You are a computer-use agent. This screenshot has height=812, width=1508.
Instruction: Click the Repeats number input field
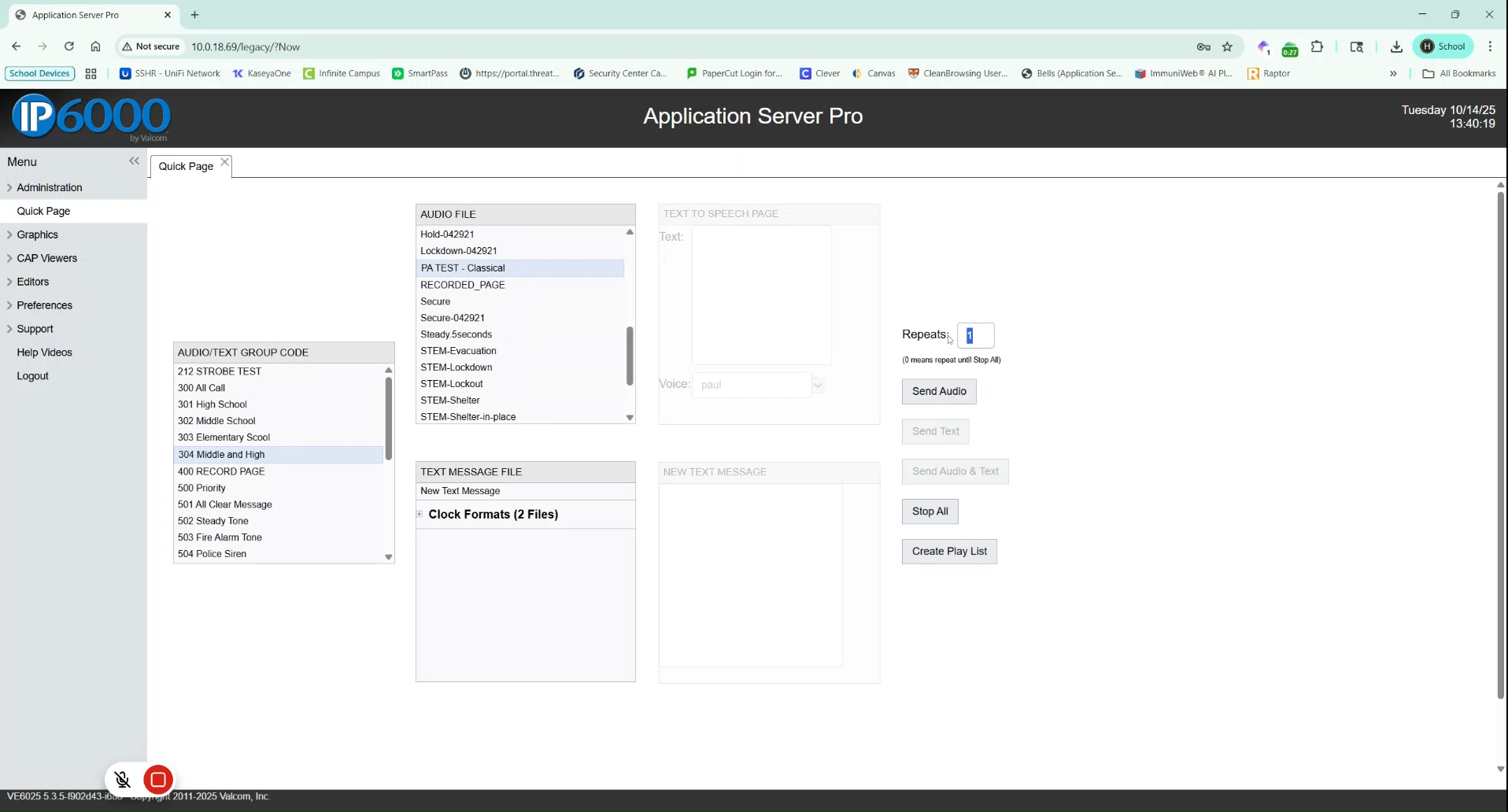tap(976, 336)
